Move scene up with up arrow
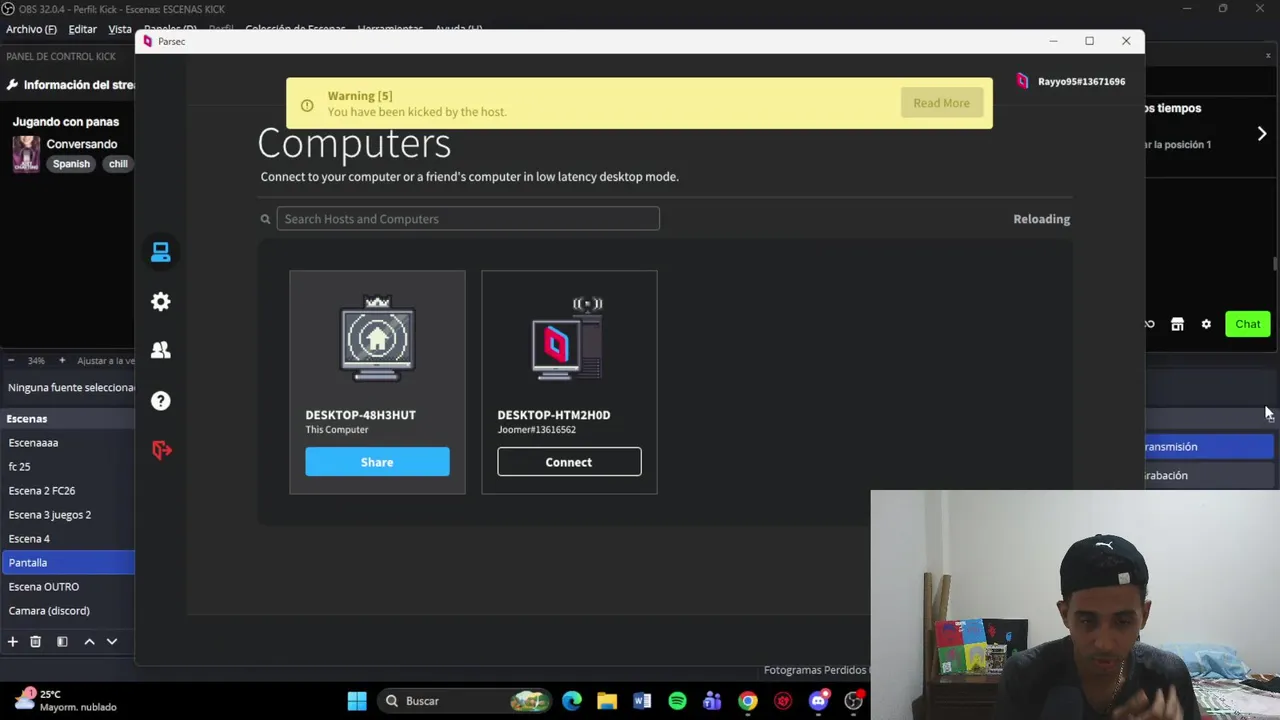 point(89,642)
